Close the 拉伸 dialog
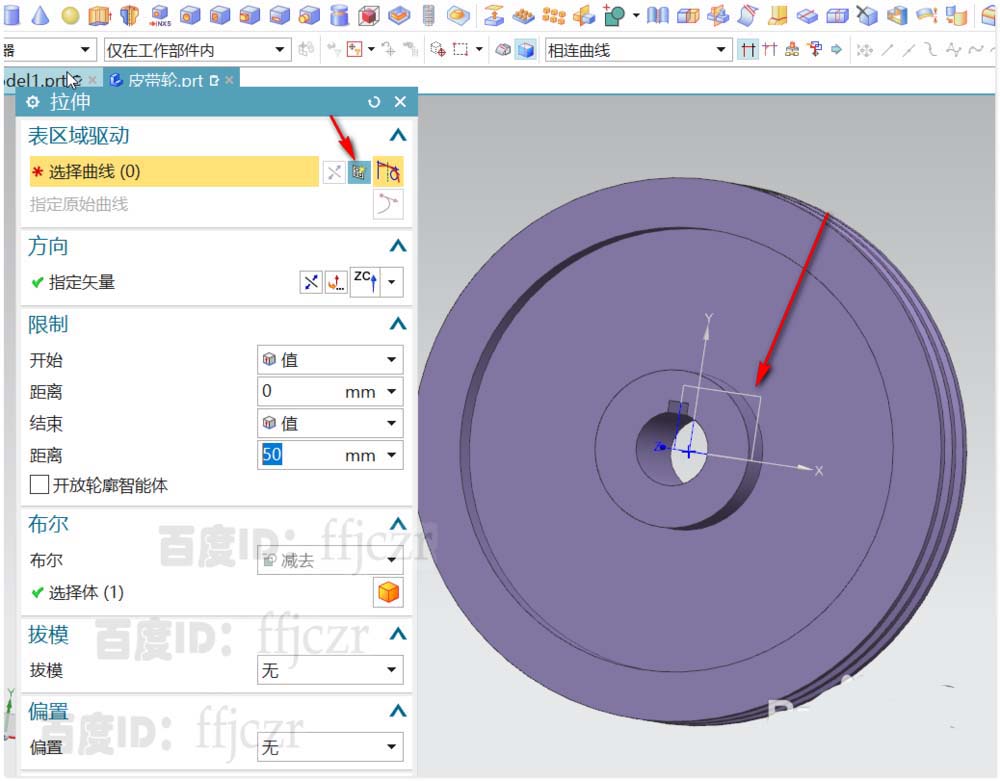Viewport: 1000px width, 781px height. [401, 102]
